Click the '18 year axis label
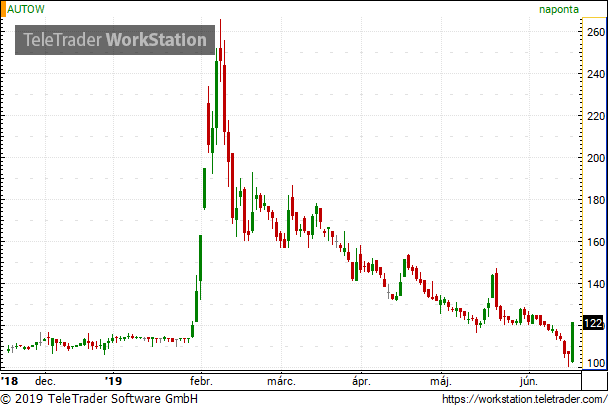Image resolution: width=608 pixels, height=408 pixels. pos(9,381)
